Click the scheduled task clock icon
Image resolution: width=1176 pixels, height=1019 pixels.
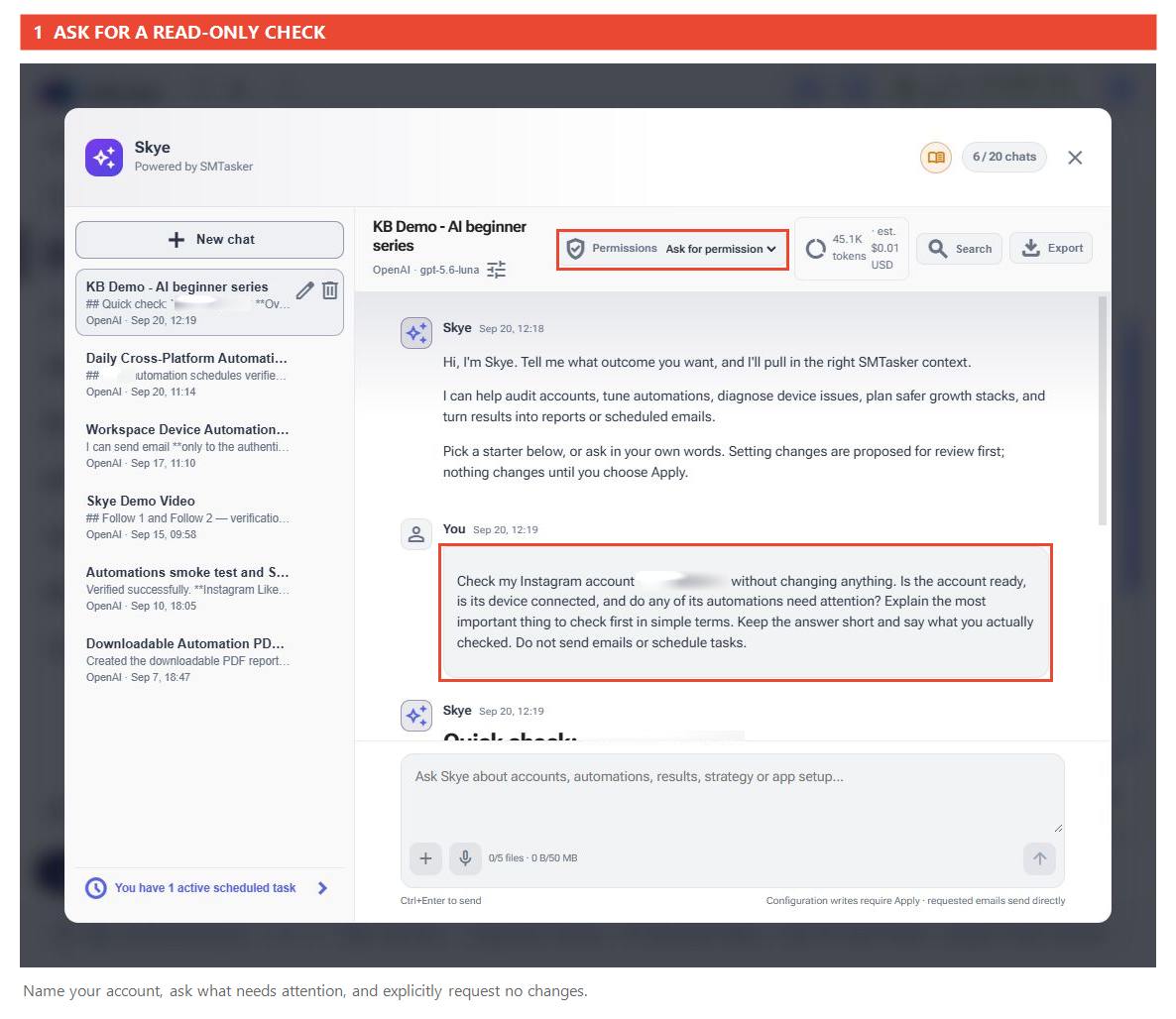[x=96, y=888]
